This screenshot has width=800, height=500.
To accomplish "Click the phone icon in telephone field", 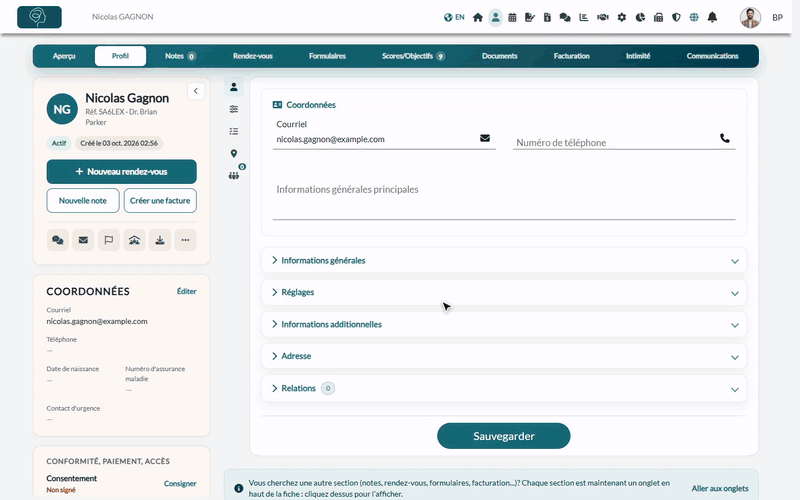I will click(724, 138).
